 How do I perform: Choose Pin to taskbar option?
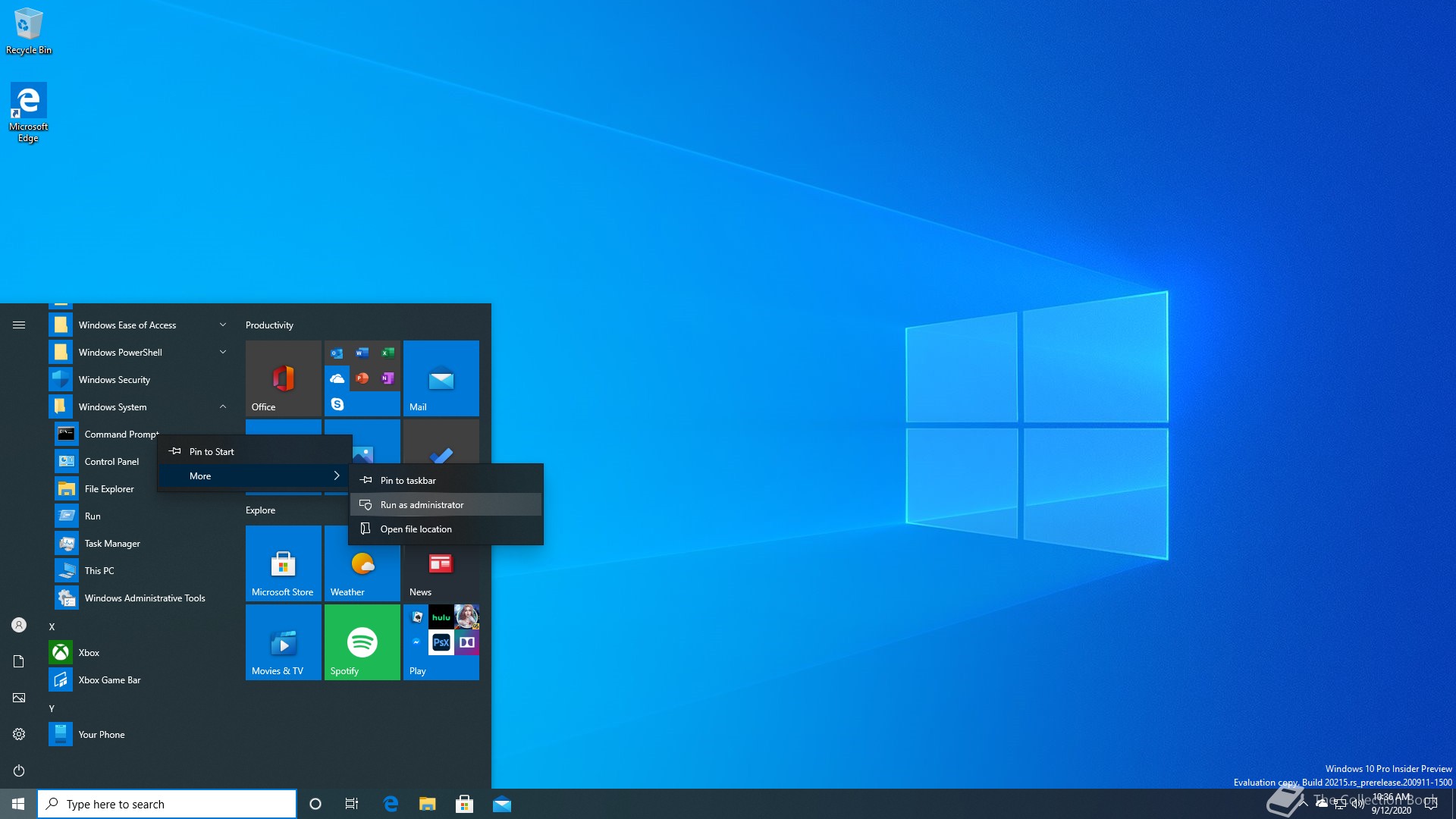coord(408,481)
